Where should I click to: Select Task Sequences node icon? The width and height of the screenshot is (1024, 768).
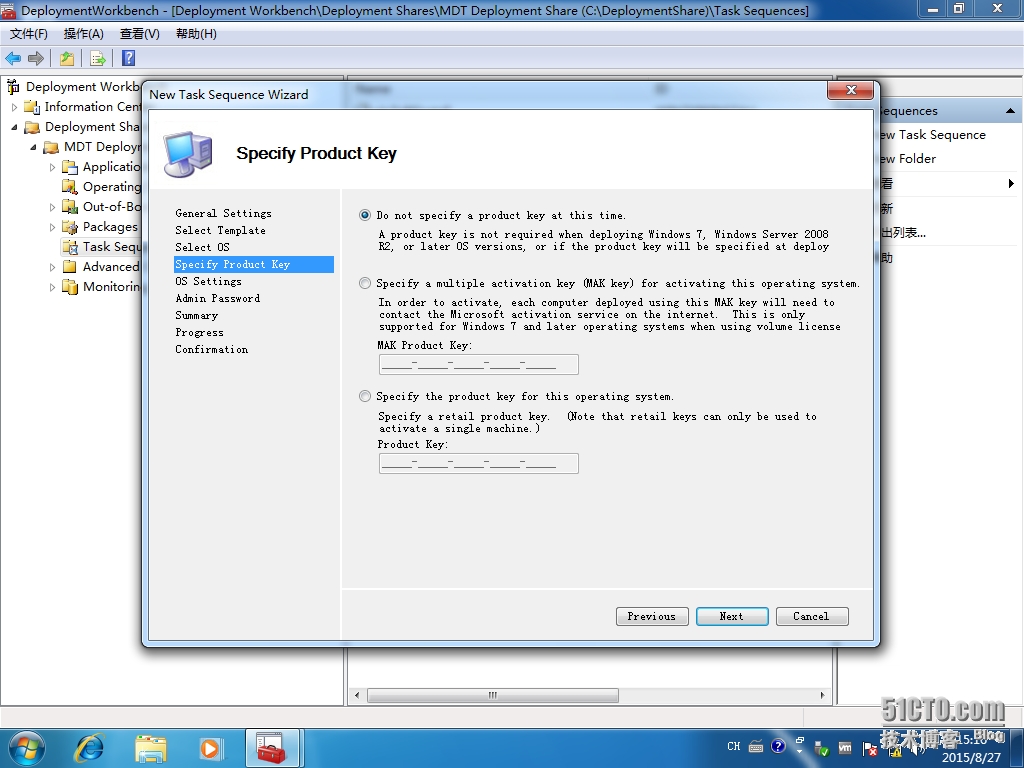click(x=70, y=247)
